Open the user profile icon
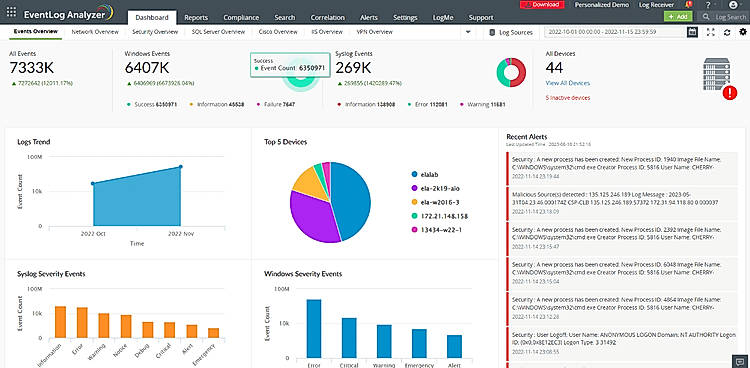The height and width of the screenshot is (368, 750). pyautogui.click(x=733, y=5)
